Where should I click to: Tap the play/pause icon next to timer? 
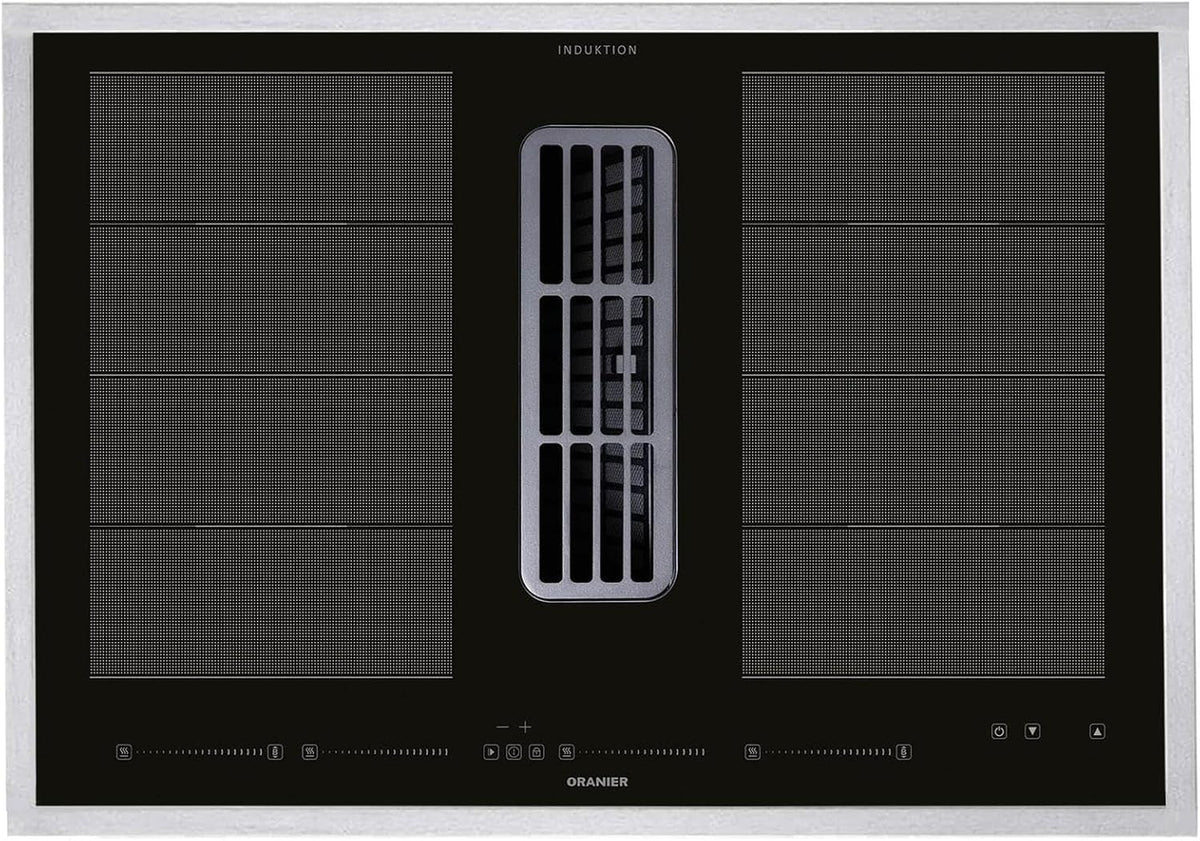point(491,752)
